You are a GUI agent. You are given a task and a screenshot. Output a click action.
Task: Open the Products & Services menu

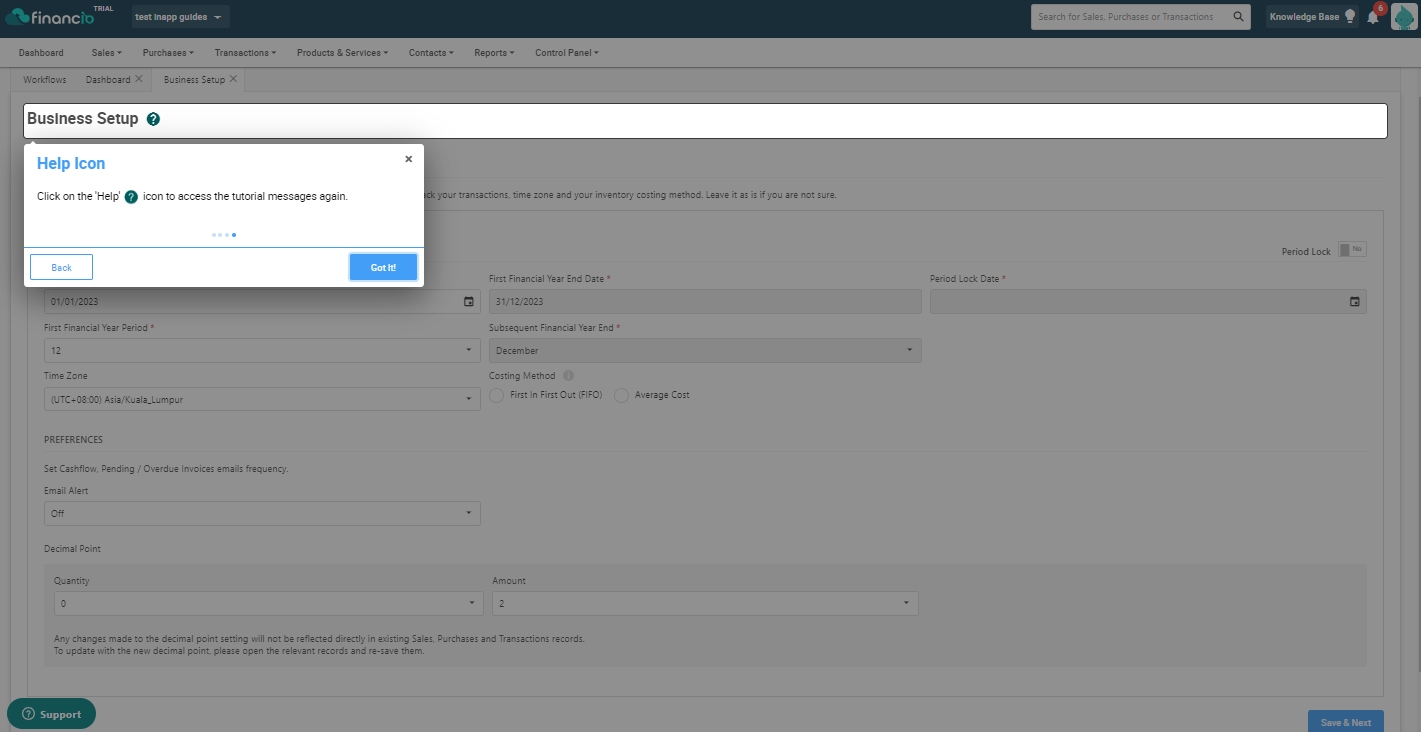point(342,53)
